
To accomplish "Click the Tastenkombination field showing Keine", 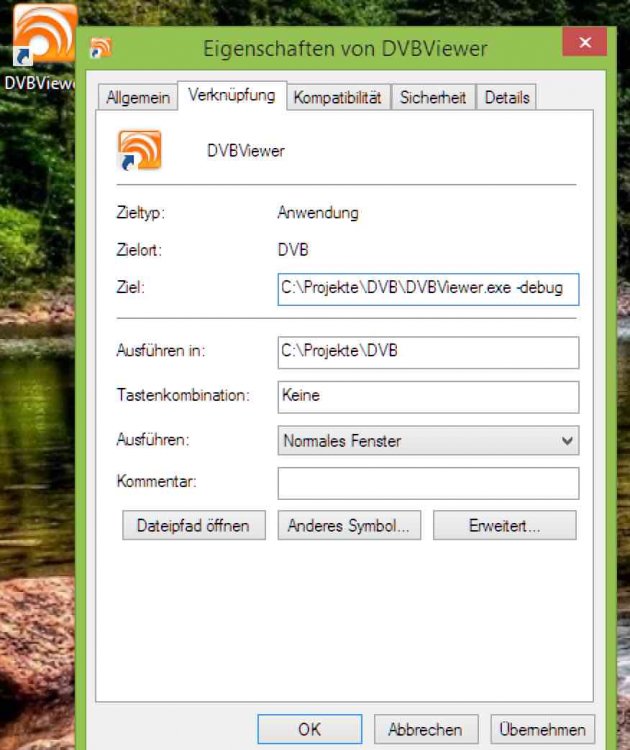I will [x=428, y=397].
